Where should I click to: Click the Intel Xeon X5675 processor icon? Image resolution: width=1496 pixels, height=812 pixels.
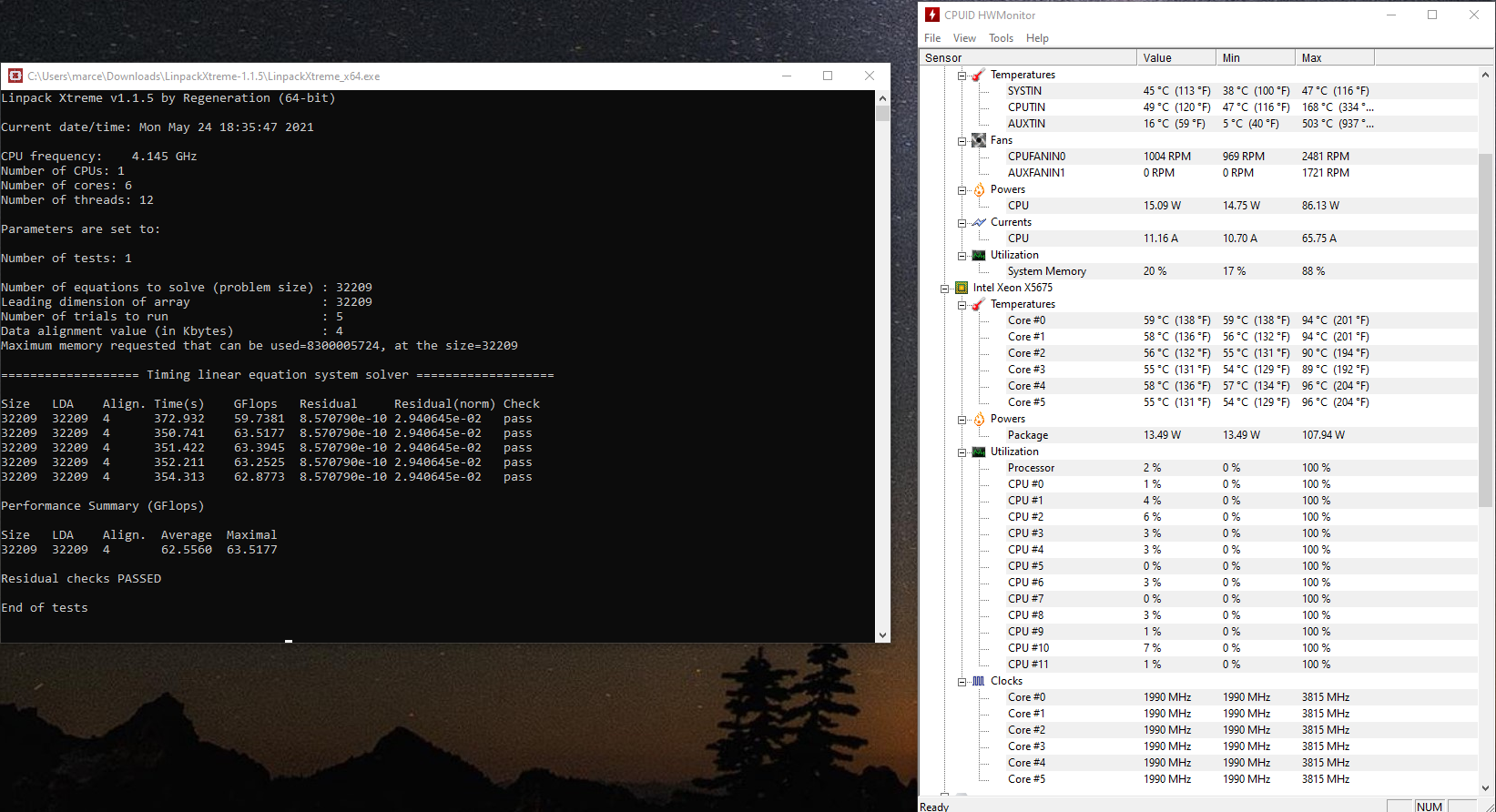[962, 288]
